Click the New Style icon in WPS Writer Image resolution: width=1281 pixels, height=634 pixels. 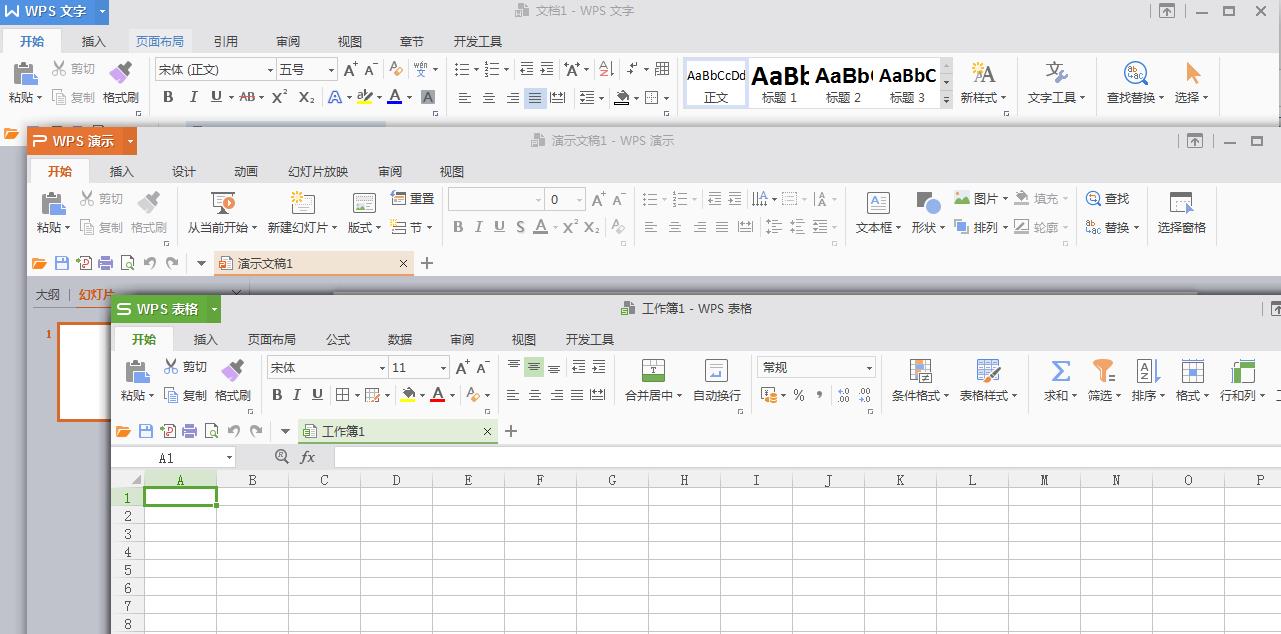click(983, 72)
